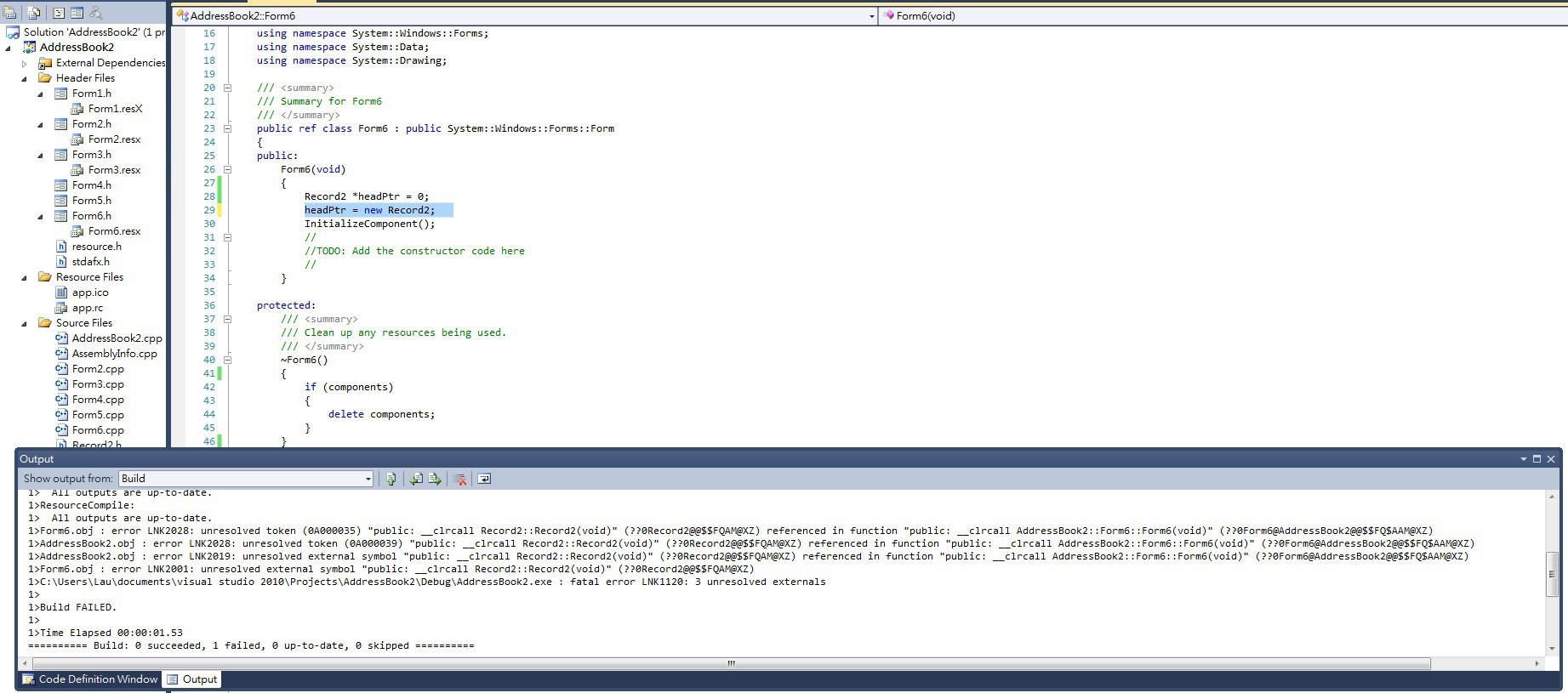The image size is (1568, 693).
Task: Click the View Code icon in Solution Explorer
Action: (x=59, y=13)
